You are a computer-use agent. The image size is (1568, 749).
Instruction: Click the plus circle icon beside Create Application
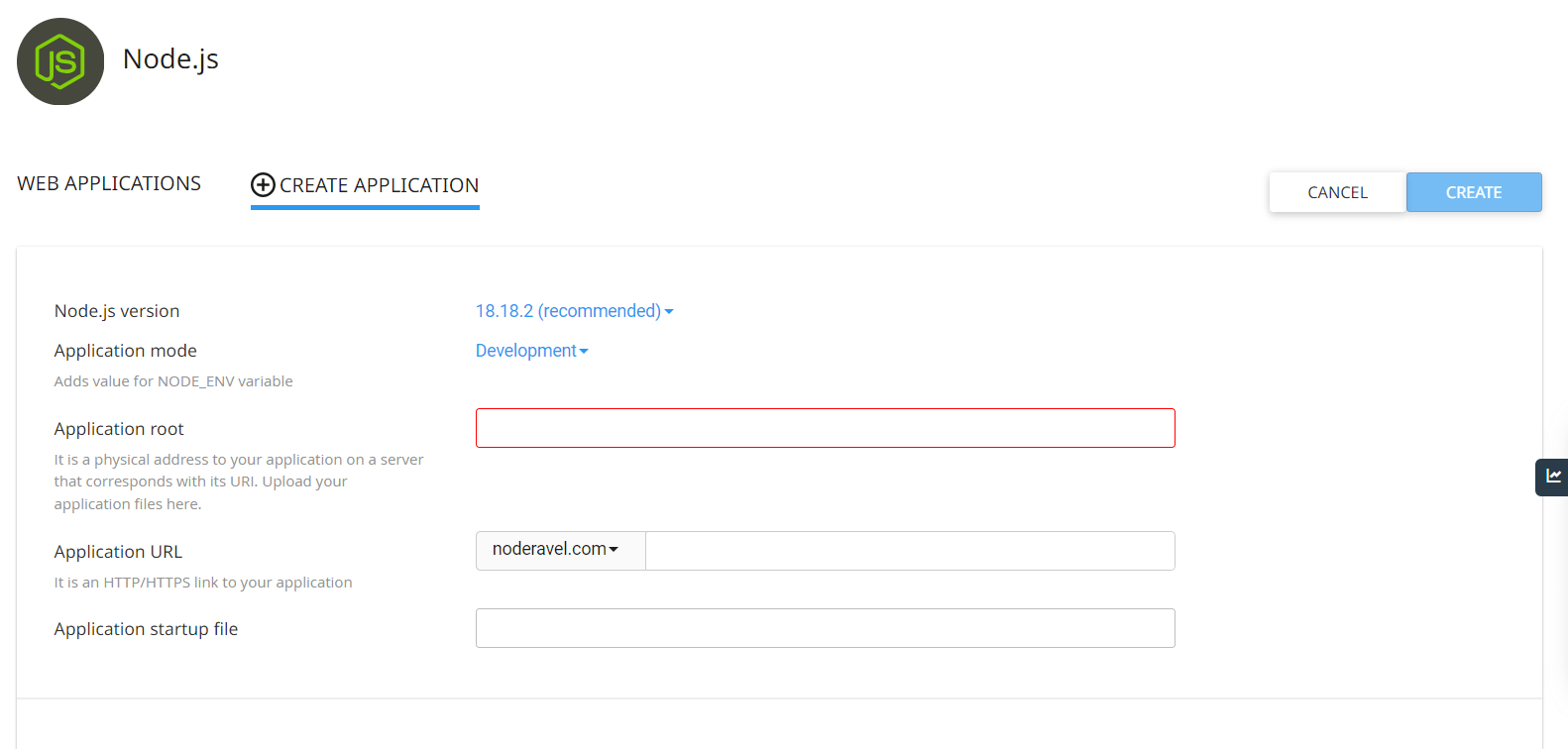[x=263, y=185]
